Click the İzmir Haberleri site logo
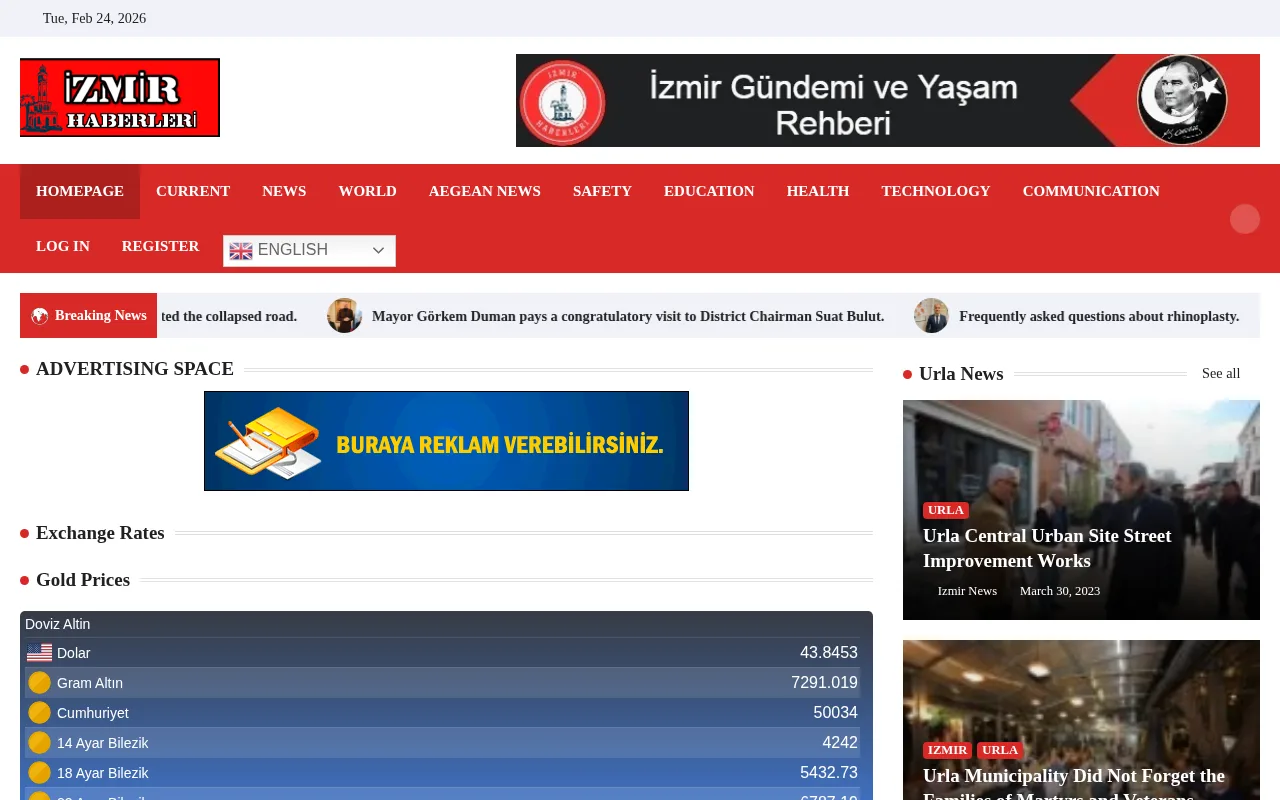 tap(119, 97)
